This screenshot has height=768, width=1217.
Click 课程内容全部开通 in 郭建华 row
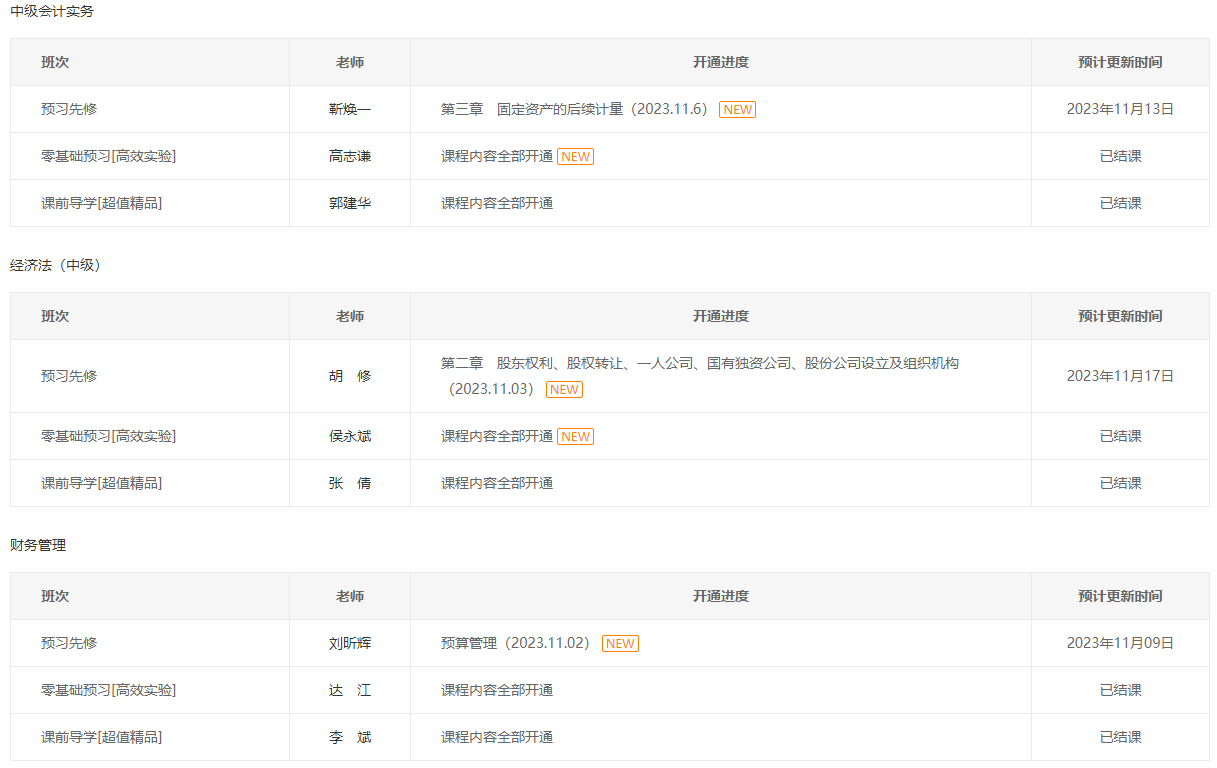tap(497, 204)
